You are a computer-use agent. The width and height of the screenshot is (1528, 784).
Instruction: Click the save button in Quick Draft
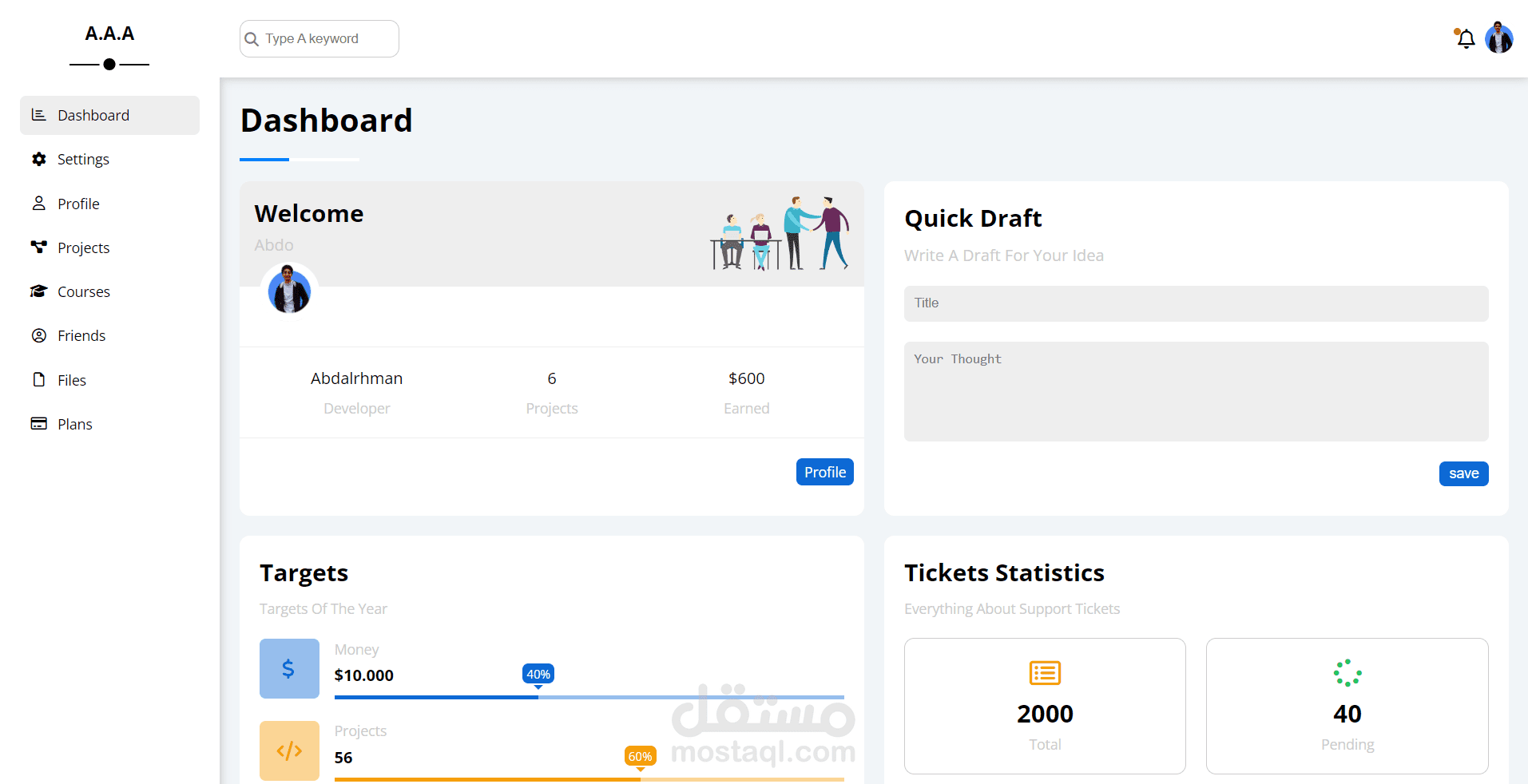coord(1463,473)
